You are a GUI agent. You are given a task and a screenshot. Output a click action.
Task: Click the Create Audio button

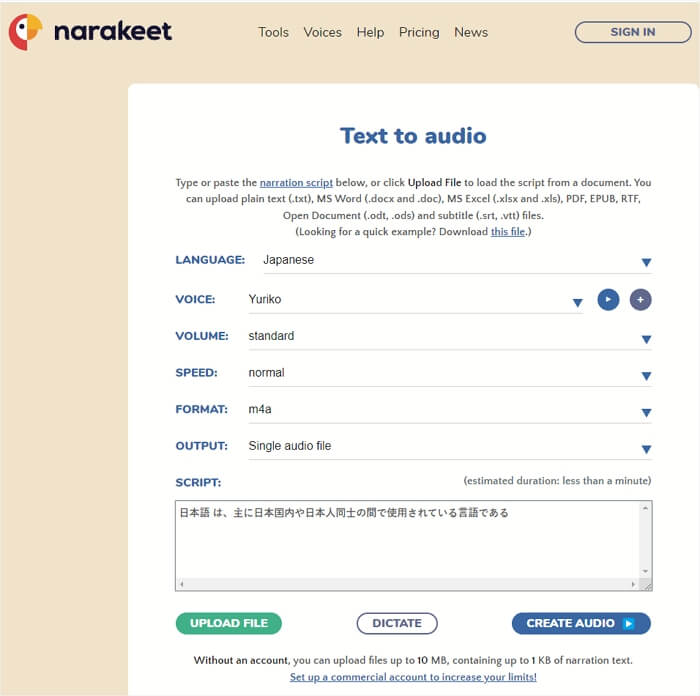581,623
